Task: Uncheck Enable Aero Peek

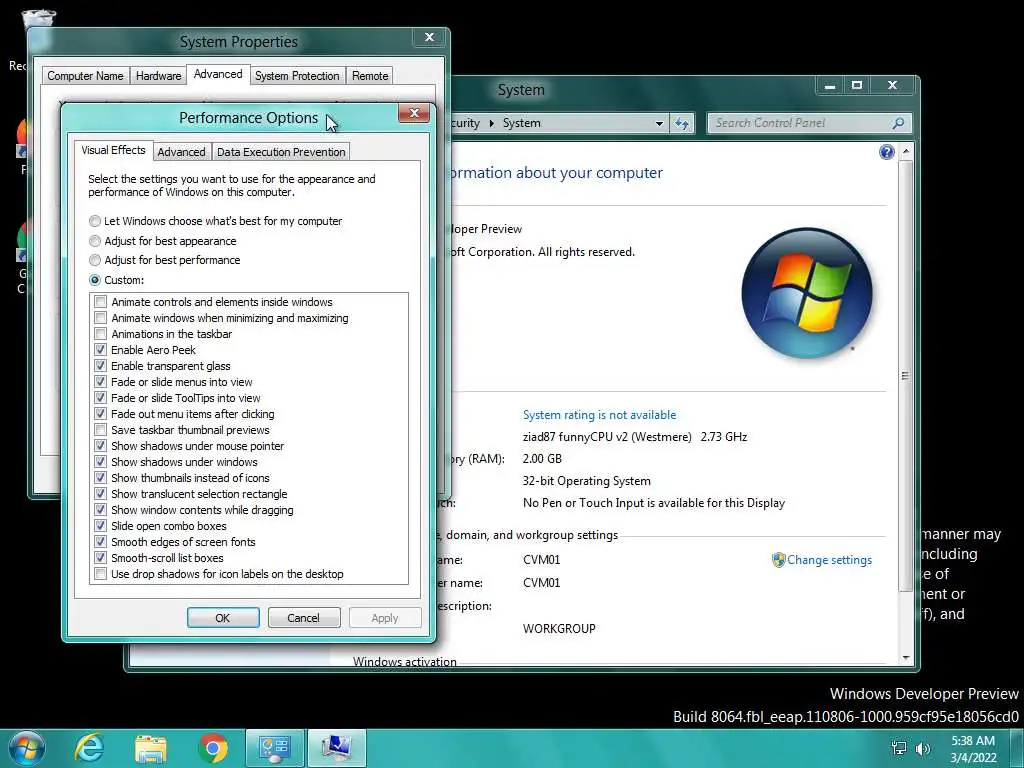Action: point(100,350)
